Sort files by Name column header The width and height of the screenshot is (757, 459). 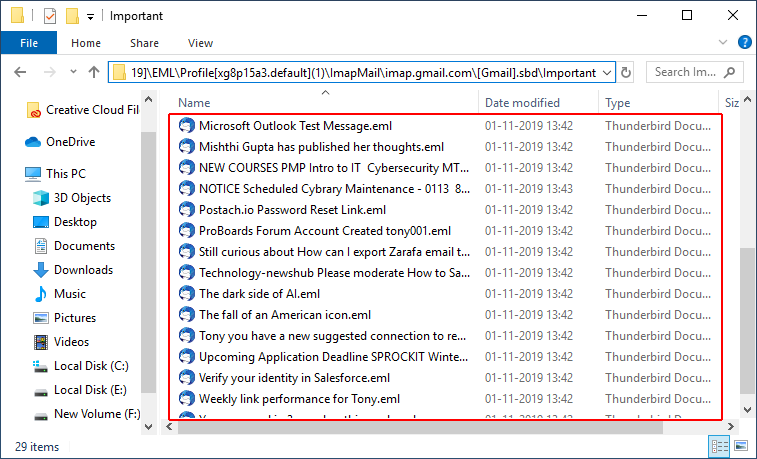pyautogui.click(x=194, y=103)
